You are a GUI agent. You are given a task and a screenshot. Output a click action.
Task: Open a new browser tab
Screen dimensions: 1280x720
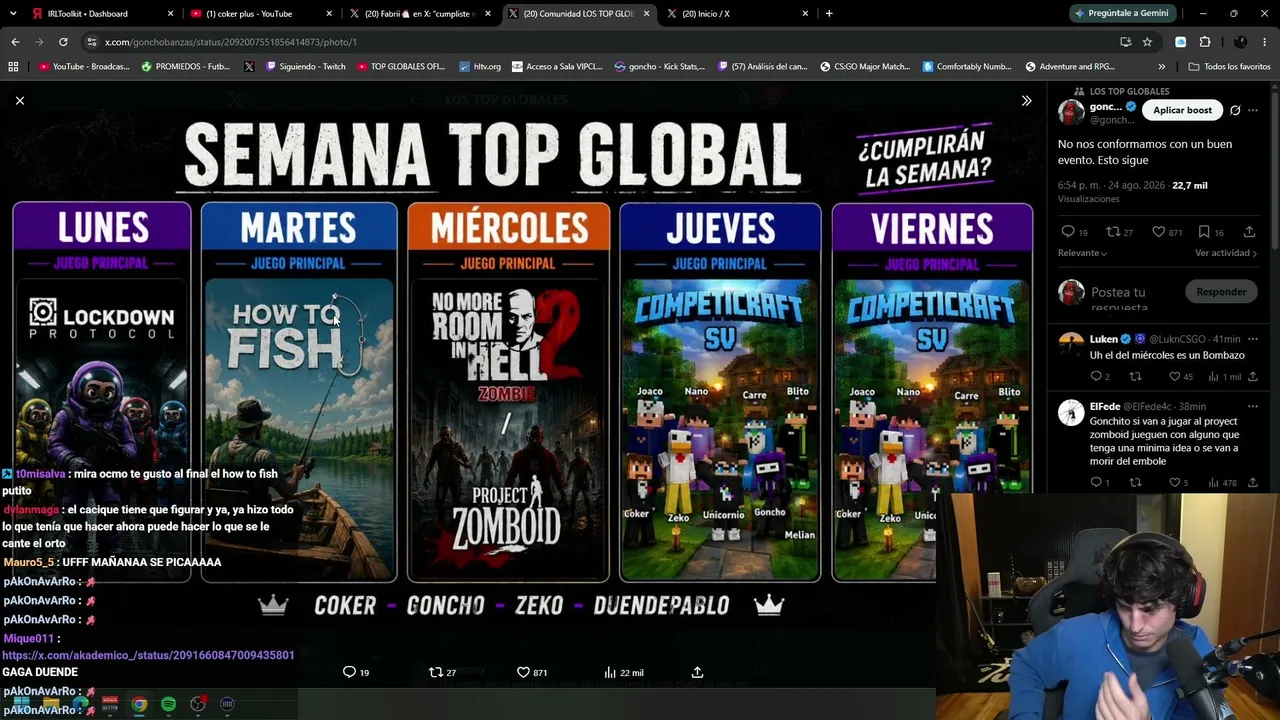[829, 13]
